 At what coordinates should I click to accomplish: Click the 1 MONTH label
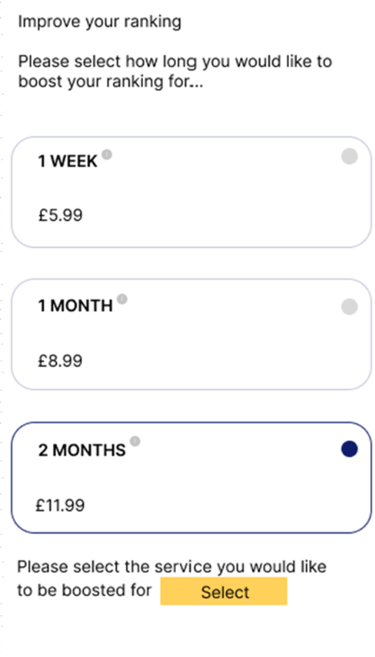tap(75, 306)
